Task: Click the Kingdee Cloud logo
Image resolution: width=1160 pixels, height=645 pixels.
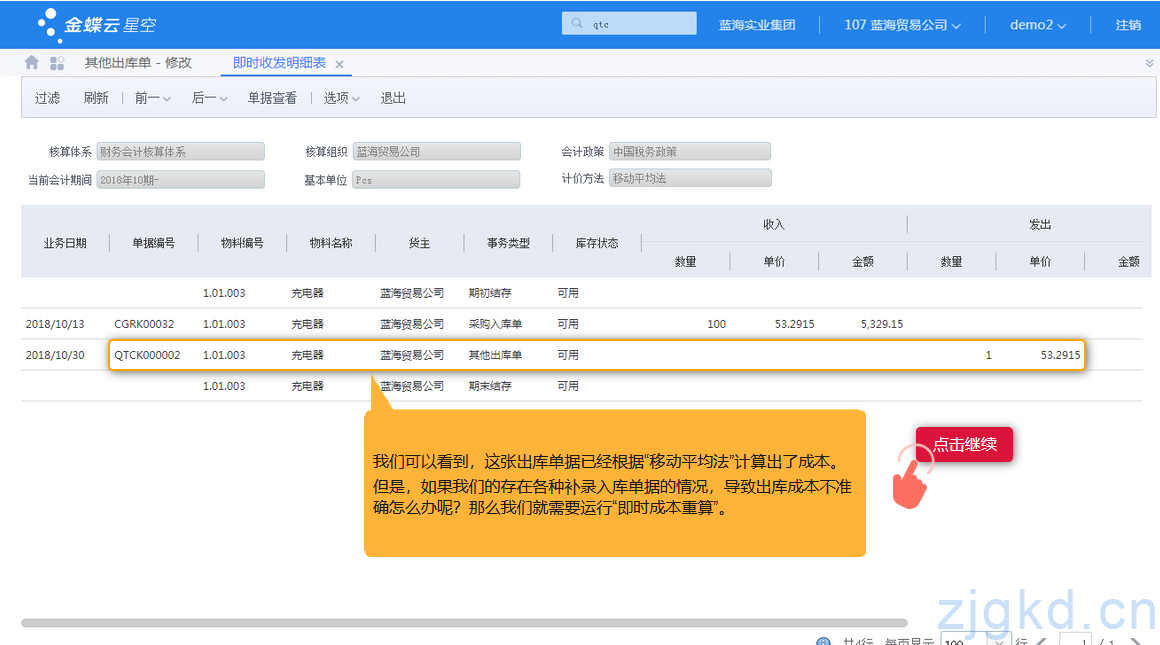Action: [x=97, y=24]
